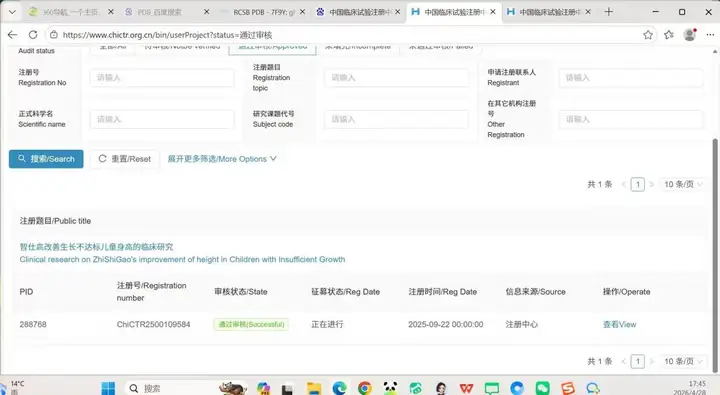Click the date 2025-09-22 00:00:00

click(446, 324)
